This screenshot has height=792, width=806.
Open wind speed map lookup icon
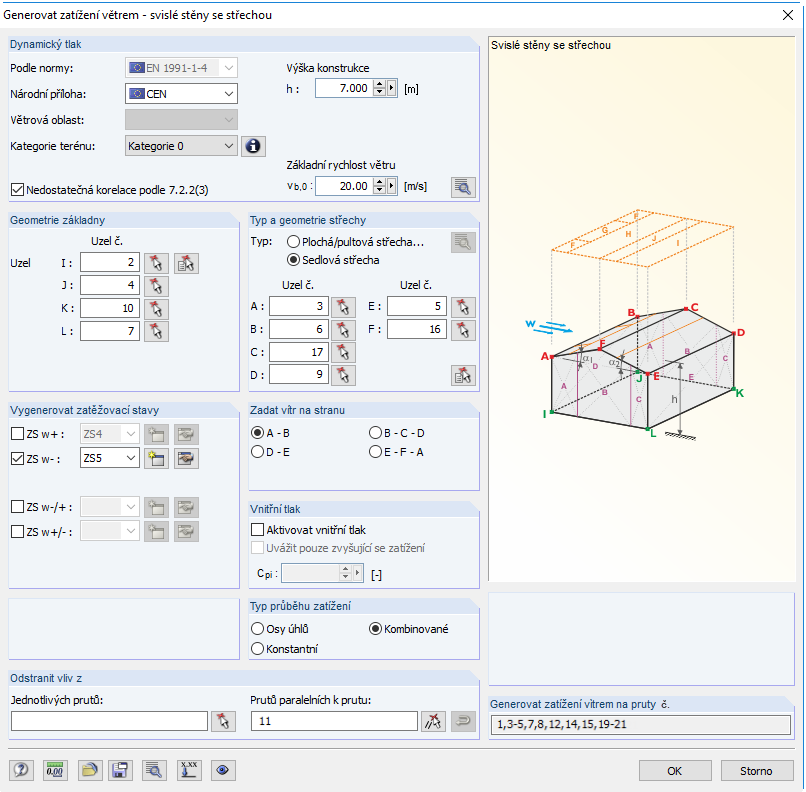coord(463,187)
